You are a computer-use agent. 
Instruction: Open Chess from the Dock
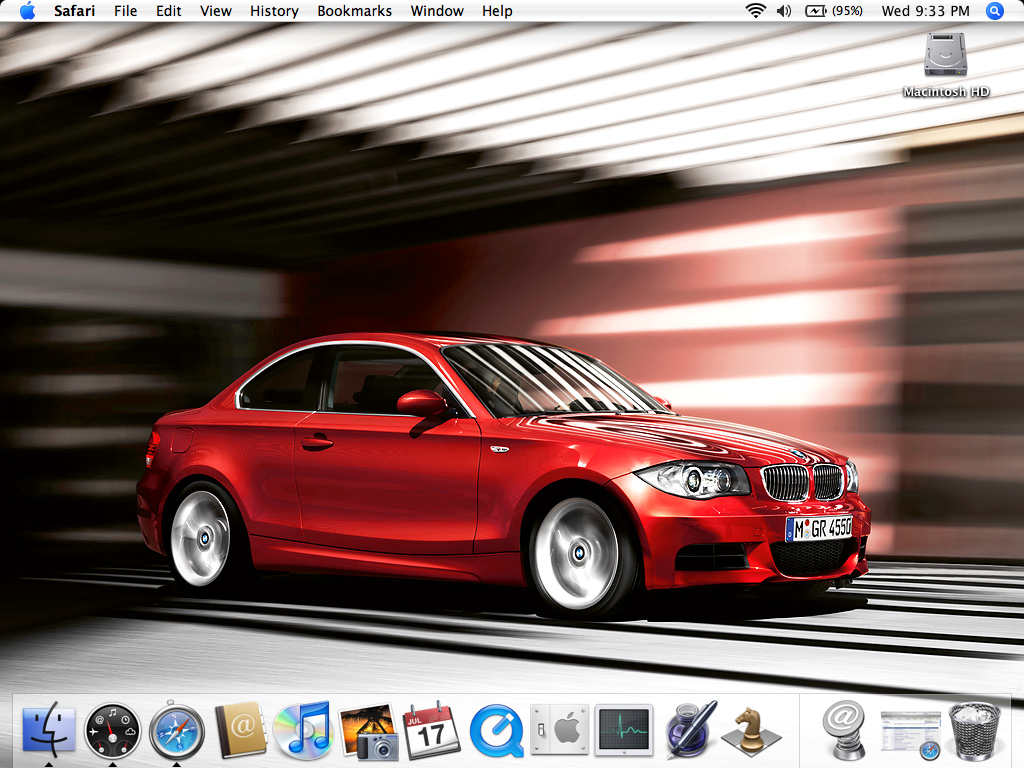tap(751, 731)
